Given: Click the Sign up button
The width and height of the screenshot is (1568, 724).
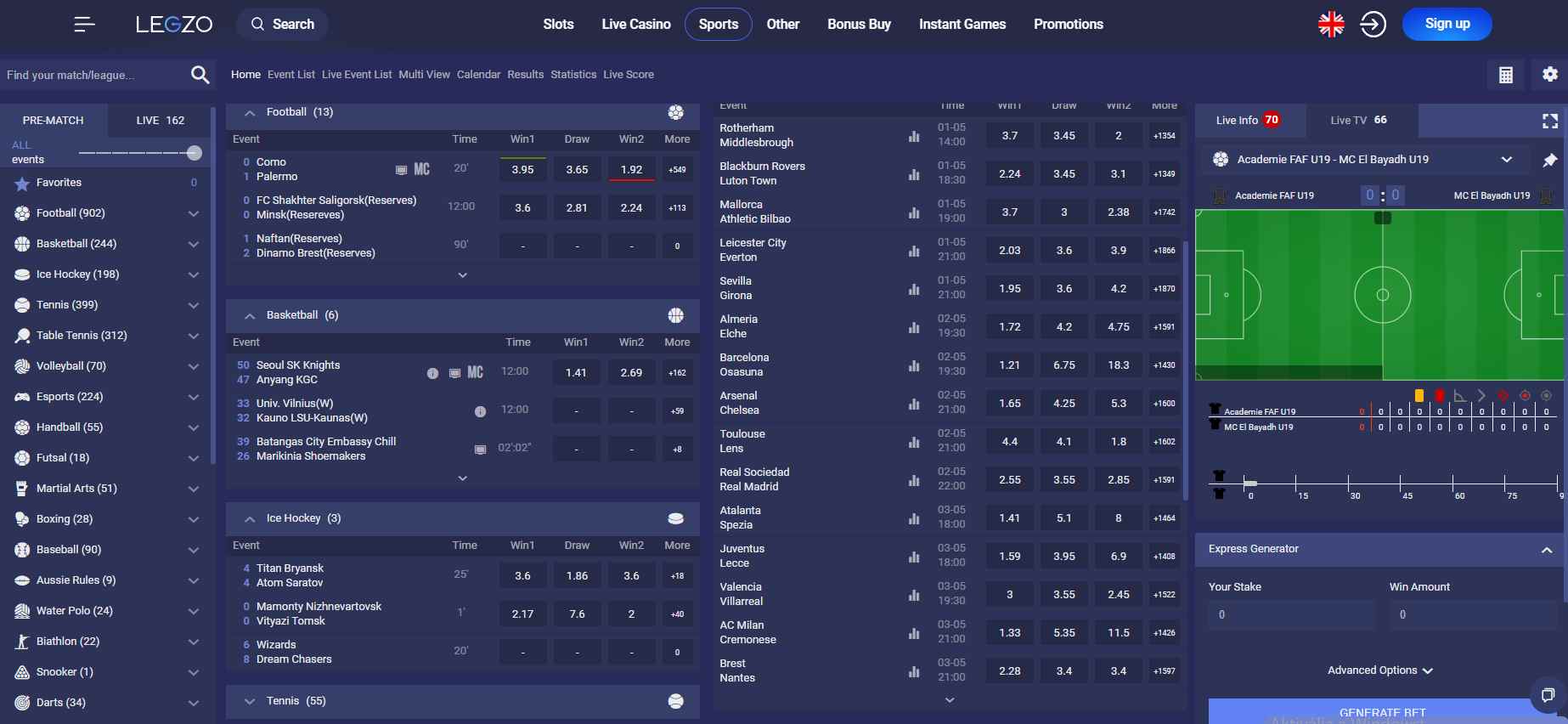Looking at the screenshot, I should coord(1447,24).
